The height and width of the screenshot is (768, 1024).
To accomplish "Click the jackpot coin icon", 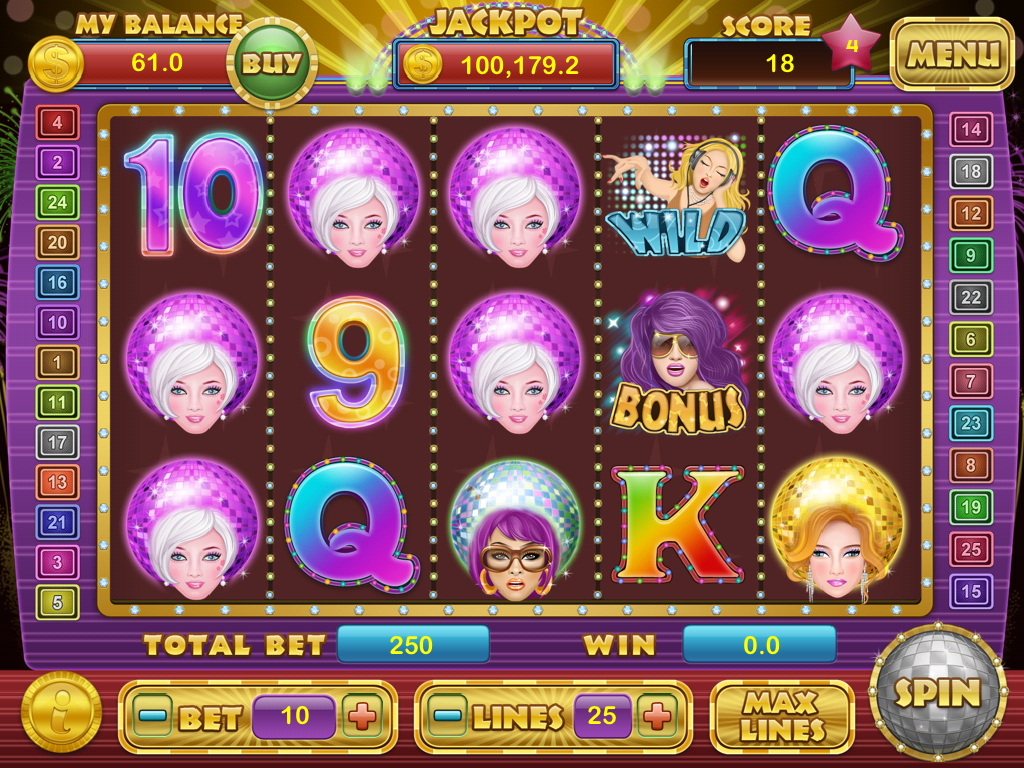I will coord(422,65).
